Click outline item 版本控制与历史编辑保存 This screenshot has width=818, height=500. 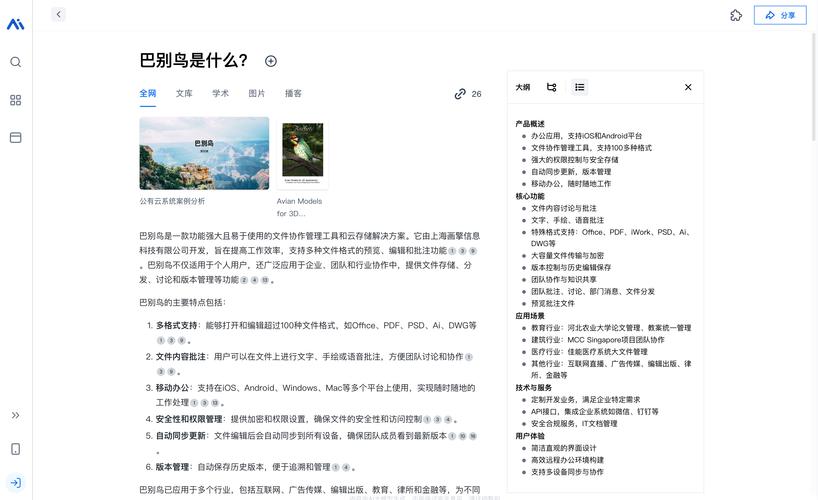pyautogui.click(x=571, y=267)
